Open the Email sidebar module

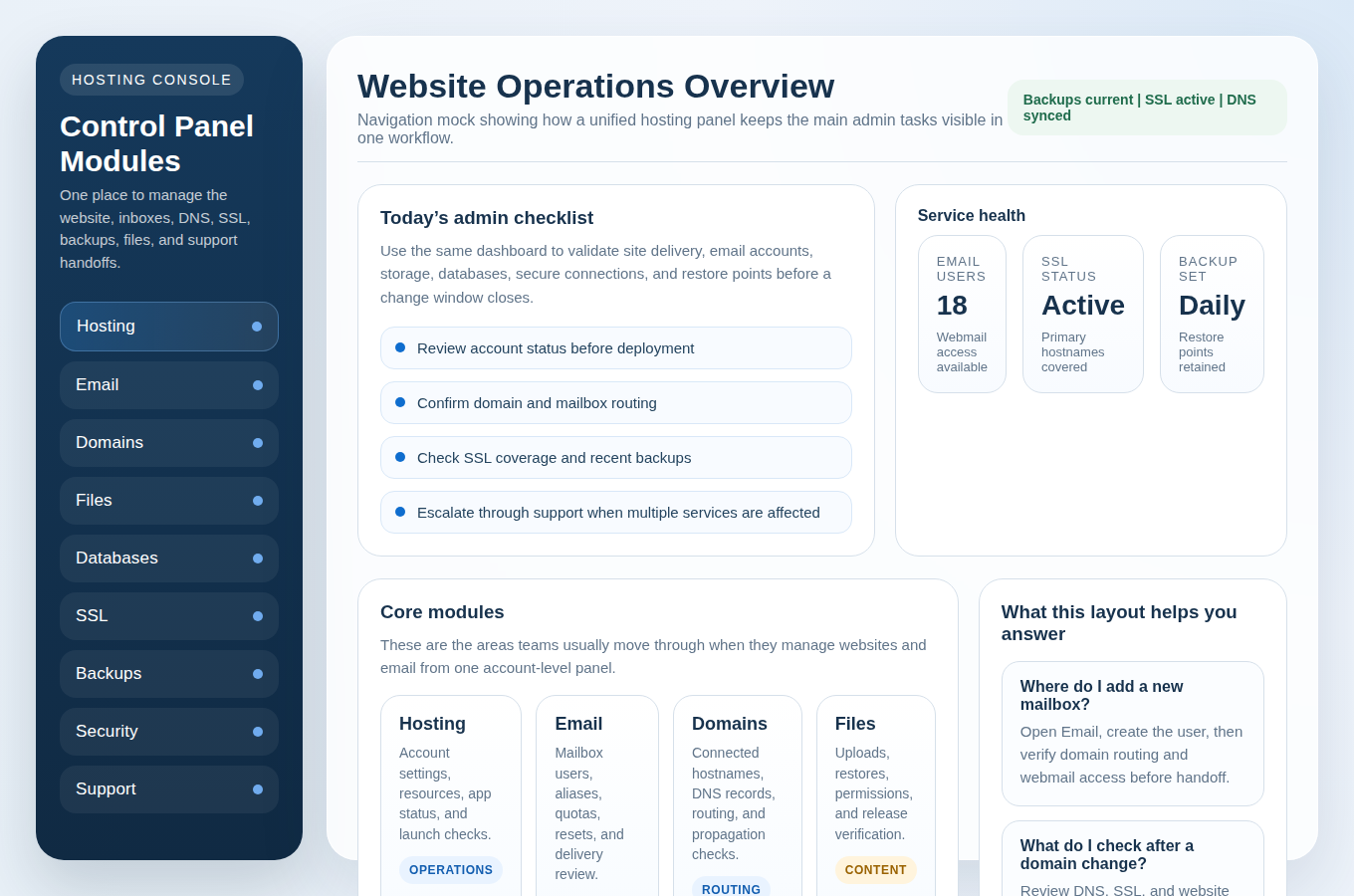pyautogui.click(x=169, y=385)
